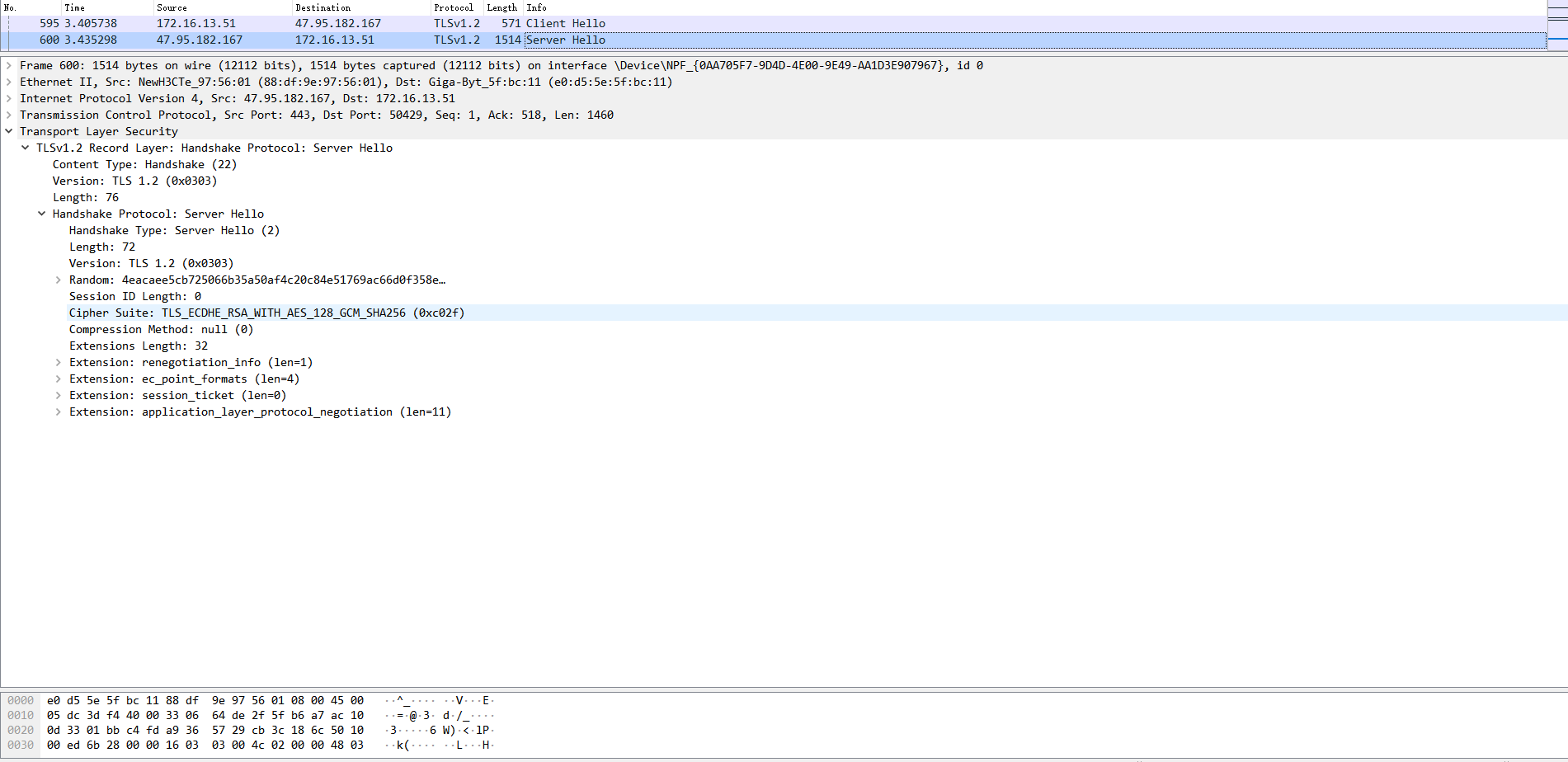Screen dimensions: 1568x762
Task: Select packet 595 Client Hello row
Action: click(x=773, y=23)
